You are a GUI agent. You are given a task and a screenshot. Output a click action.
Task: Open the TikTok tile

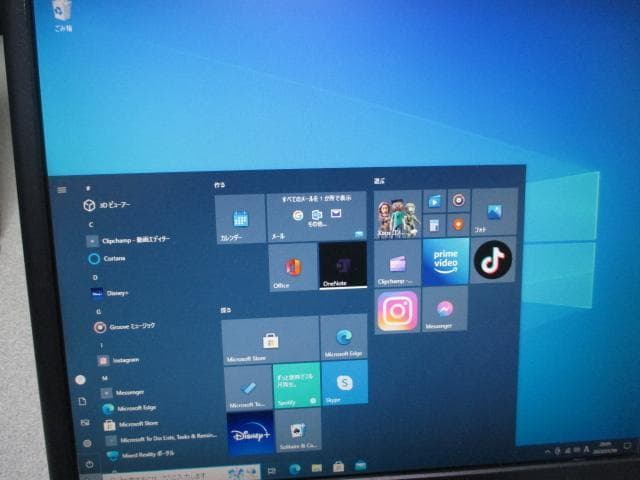493,260
